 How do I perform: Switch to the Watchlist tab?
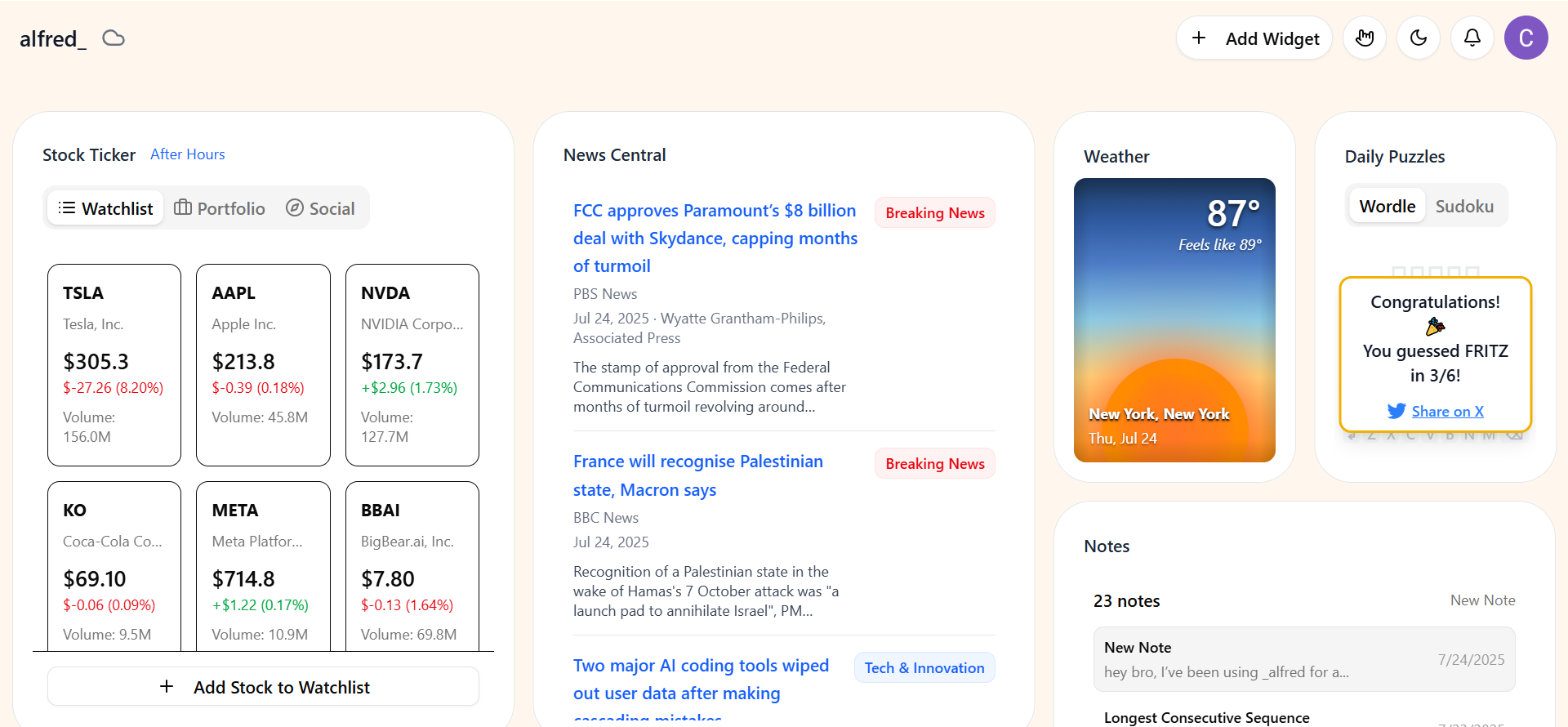point(105,208)
